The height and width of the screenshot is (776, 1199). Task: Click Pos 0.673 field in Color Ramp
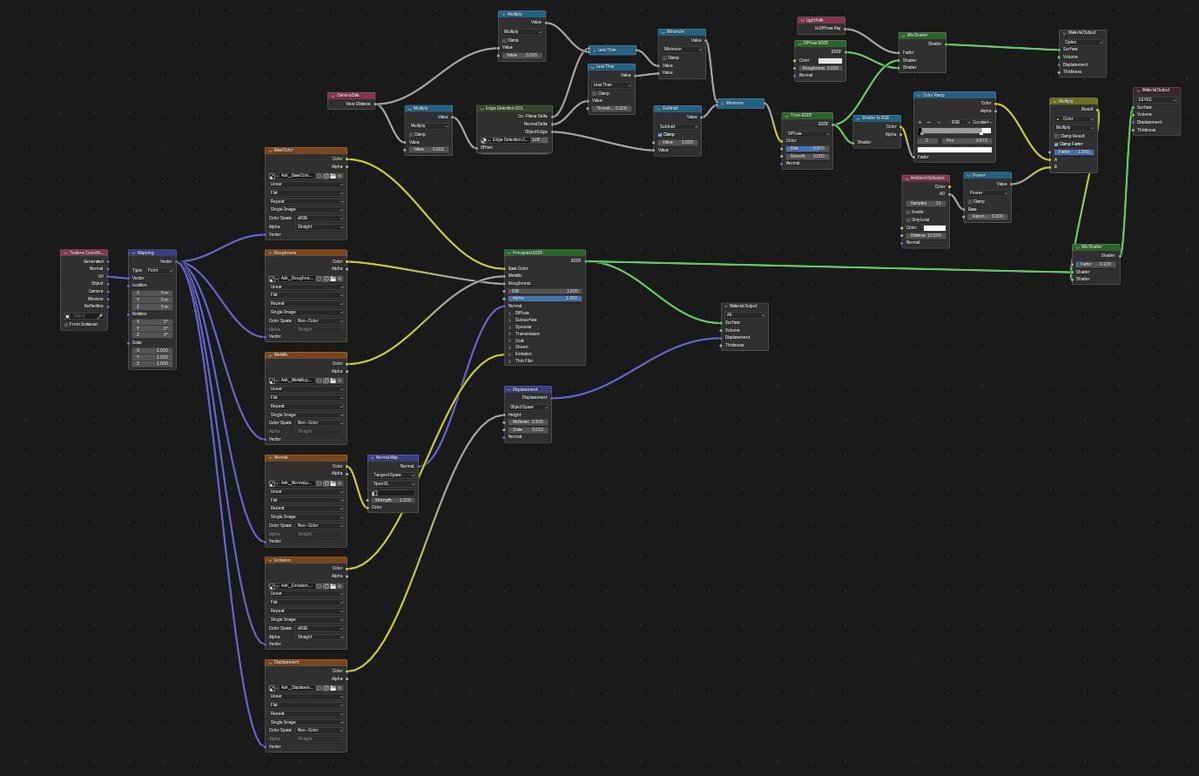(x=967, y=141)
